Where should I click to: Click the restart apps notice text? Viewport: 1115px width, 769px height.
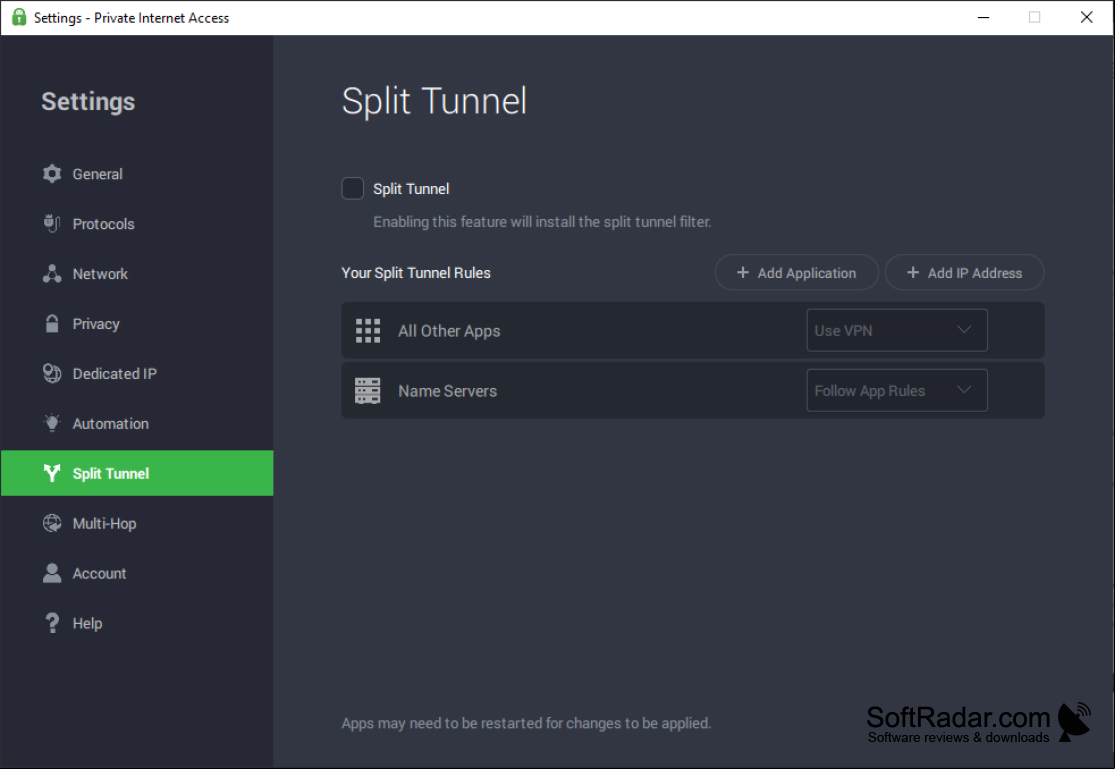pyautogui.click(x=526, y=723)
